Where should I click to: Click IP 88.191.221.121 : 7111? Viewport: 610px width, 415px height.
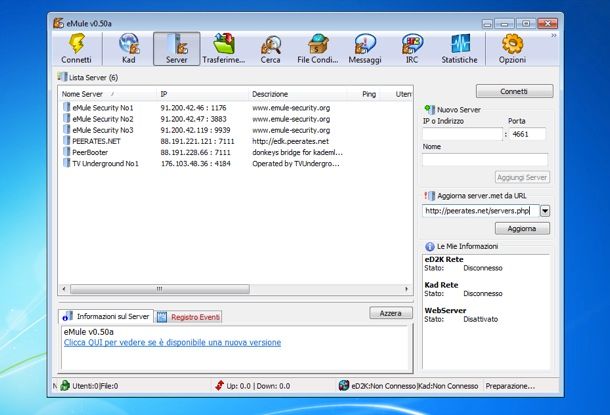pyautogui.click(x=197, y=141)
